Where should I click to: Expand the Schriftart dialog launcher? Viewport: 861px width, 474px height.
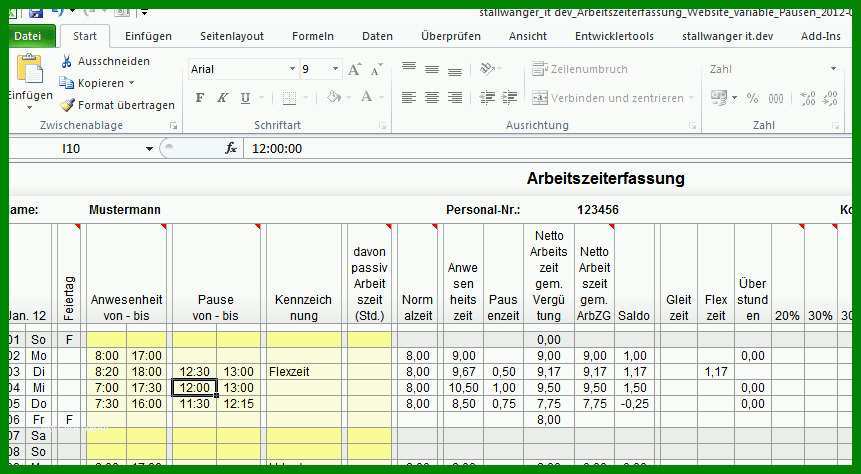(382, 126)
